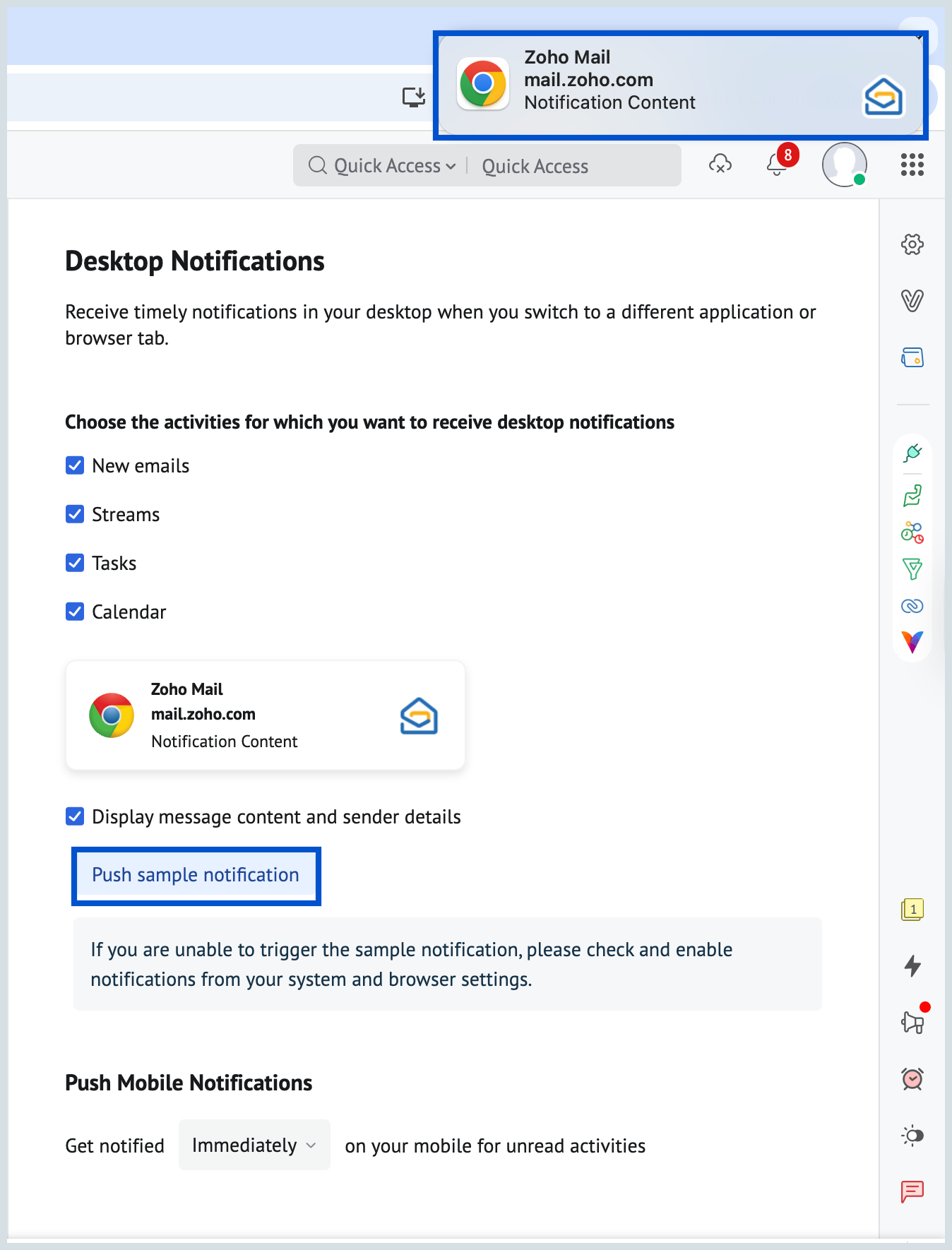Image resolution: width=952 pixels, height=1250 pixels.
Task: Open the notification bell with badge 8
Action: coord(778,163)
